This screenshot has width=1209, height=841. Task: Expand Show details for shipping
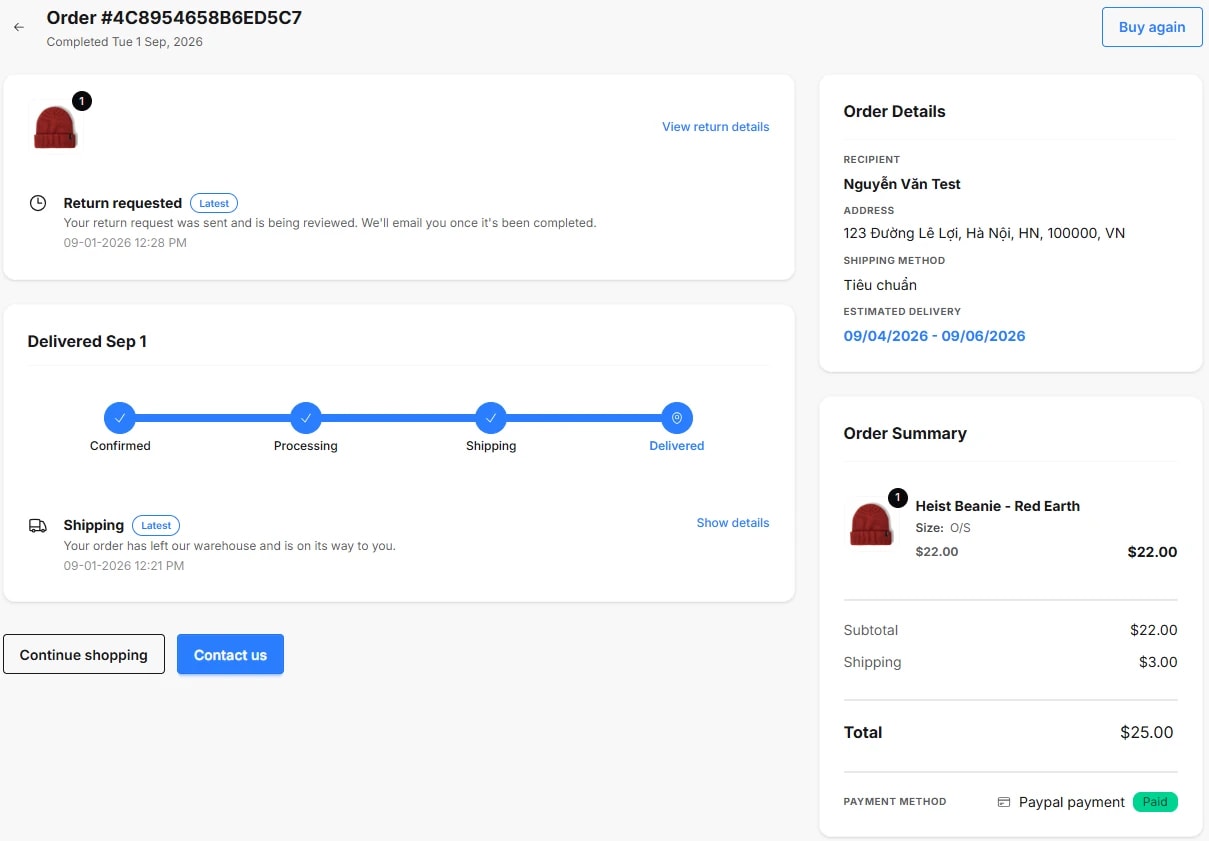pyautogui.click(x=733, y=523)
